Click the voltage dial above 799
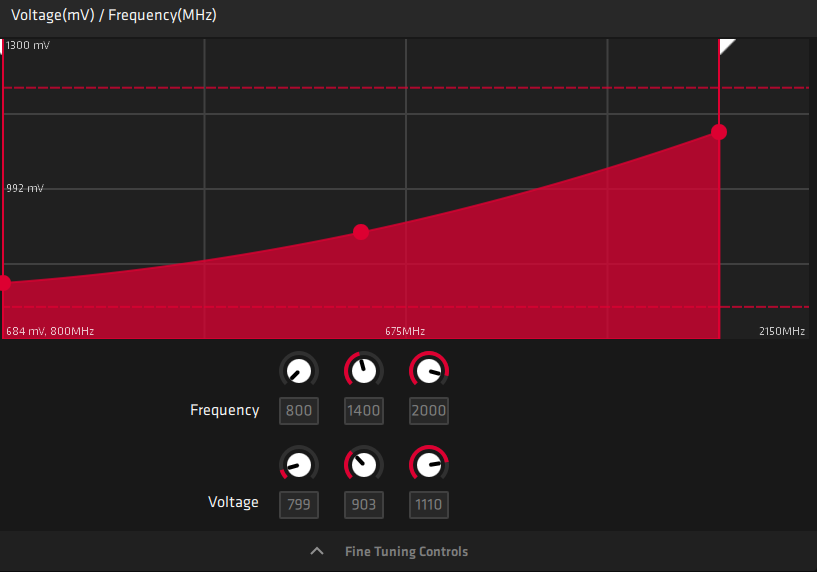817x572 pixels. 299,465
